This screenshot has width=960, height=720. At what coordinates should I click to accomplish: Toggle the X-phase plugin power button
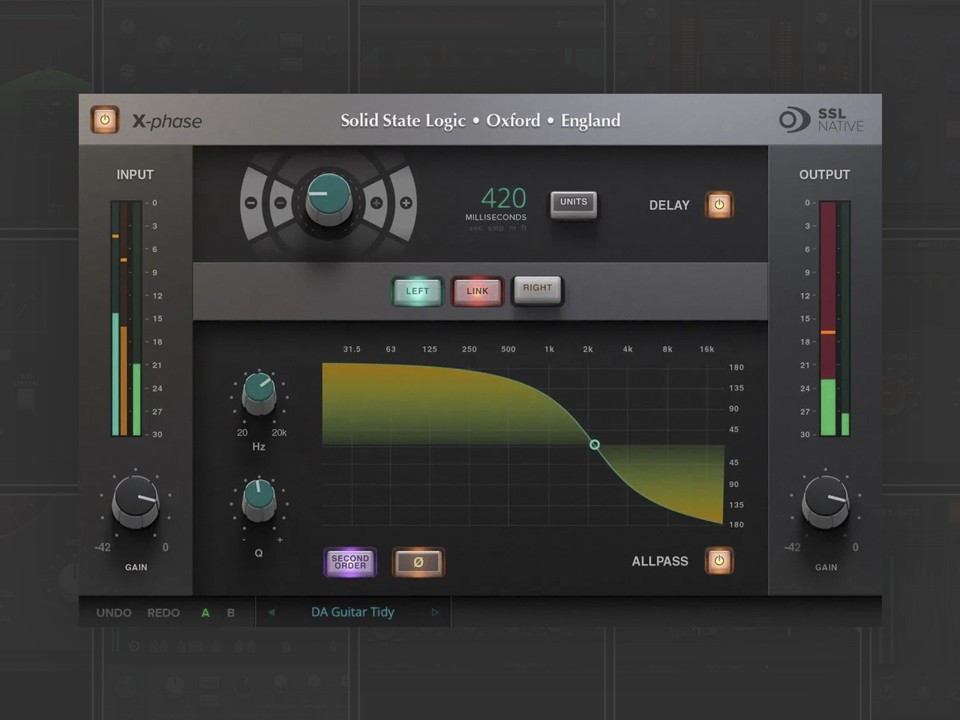[x=105, y=119]
